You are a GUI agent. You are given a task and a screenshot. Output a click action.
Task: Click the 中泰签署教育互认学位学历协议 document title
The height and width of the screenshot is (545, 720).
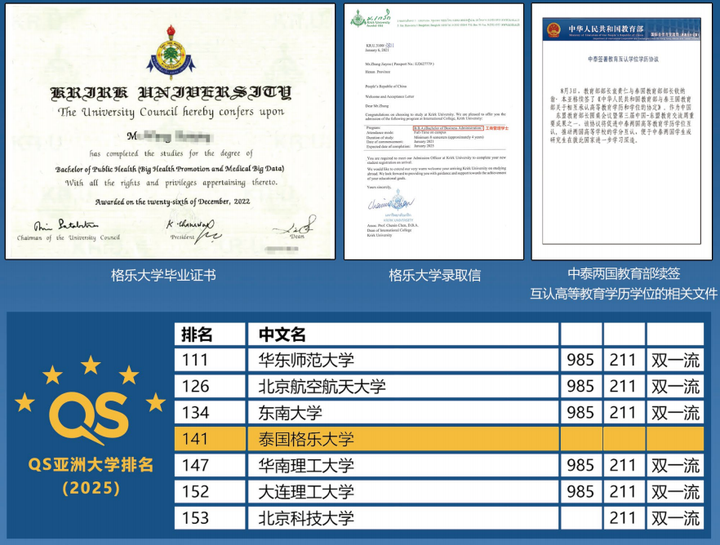coord(623,59)
